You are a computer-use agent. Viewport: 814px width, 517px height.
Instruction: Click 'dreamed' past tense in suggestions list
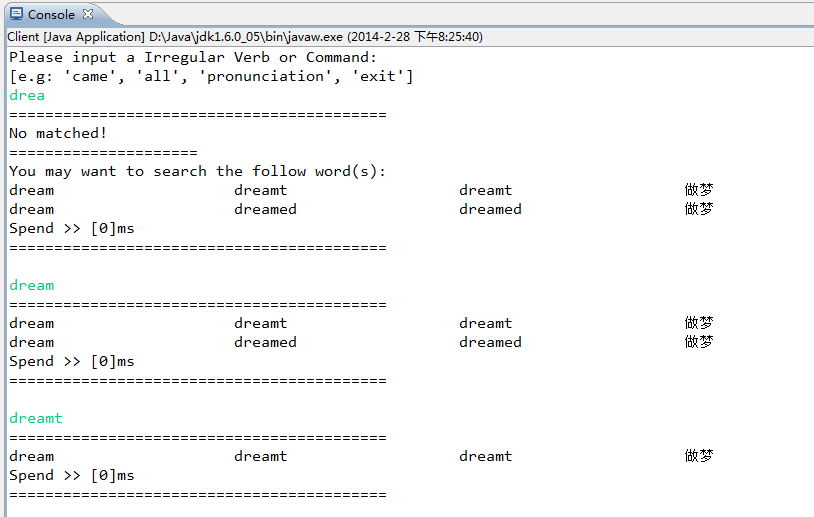pyautogui.click(x=265, y=209)
